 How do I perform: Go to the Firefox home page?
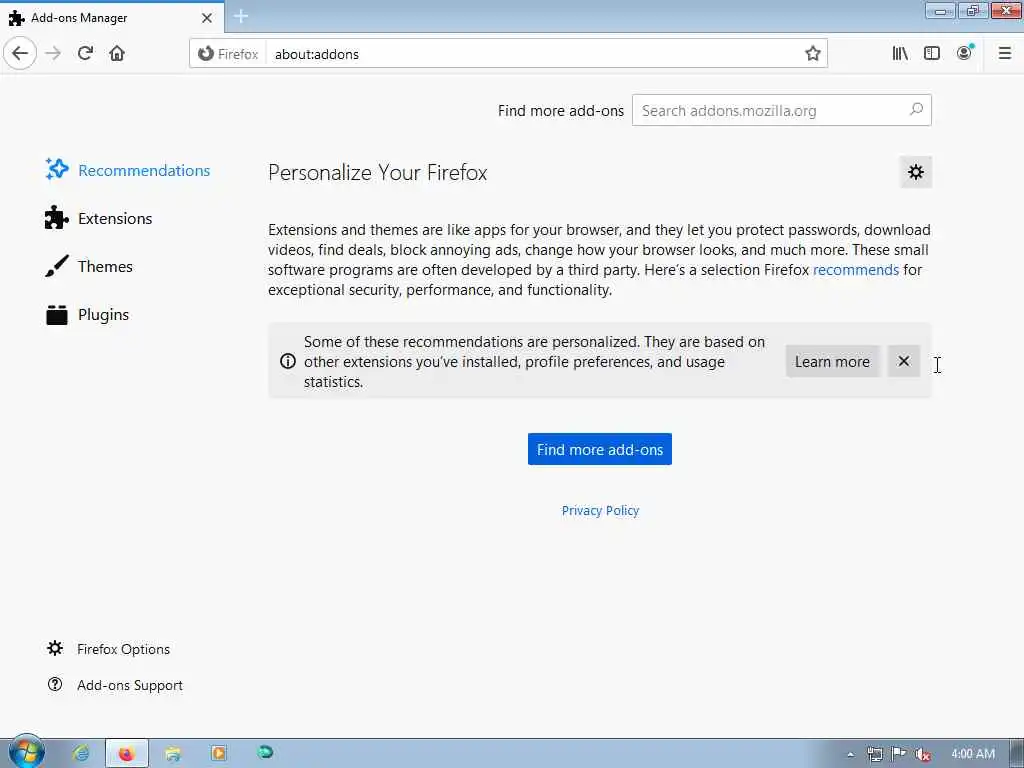pyautogui.click(x=117, y=54)
